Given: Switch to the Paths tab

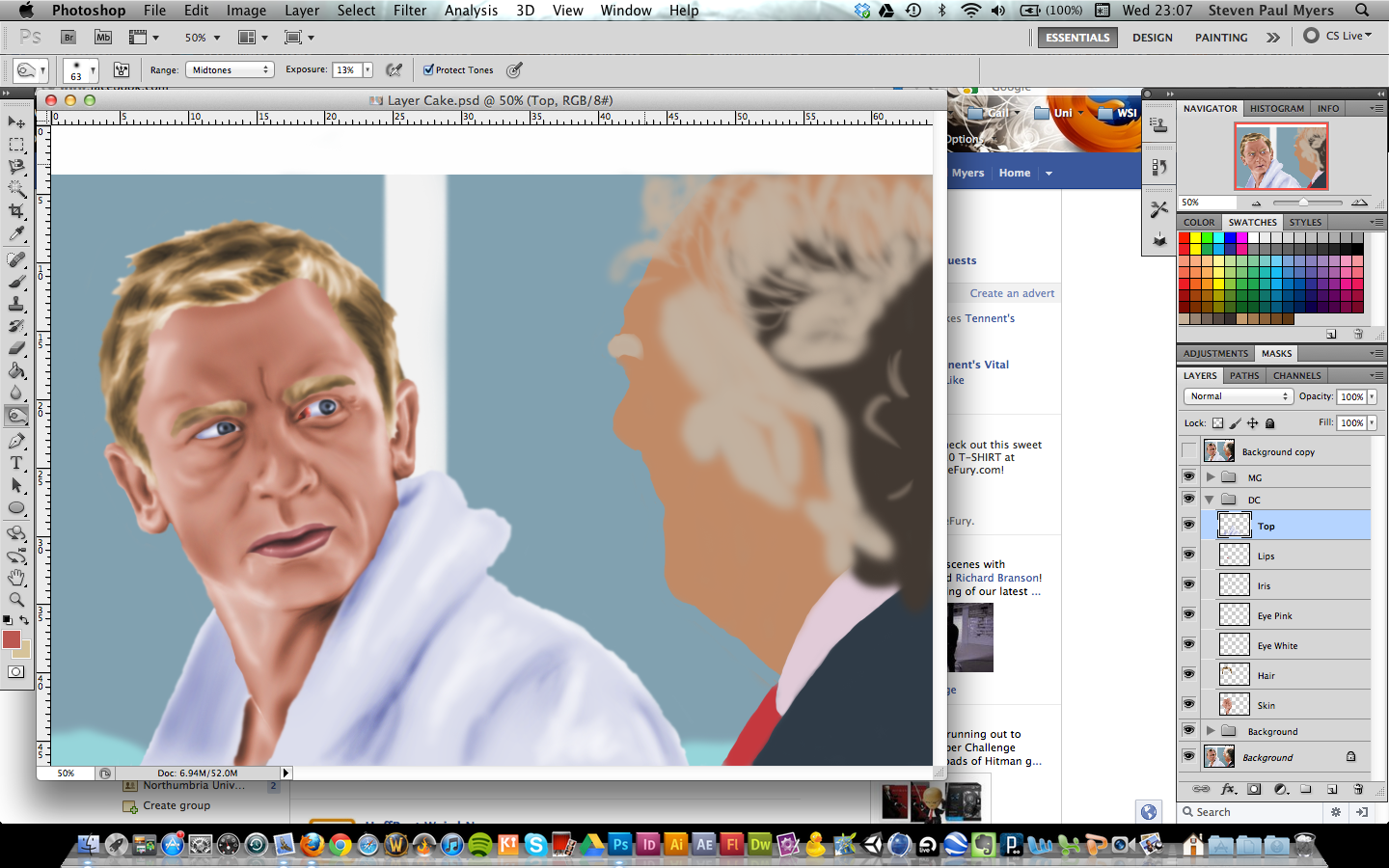Looking at the screenshot, I should click(1244, 375).
